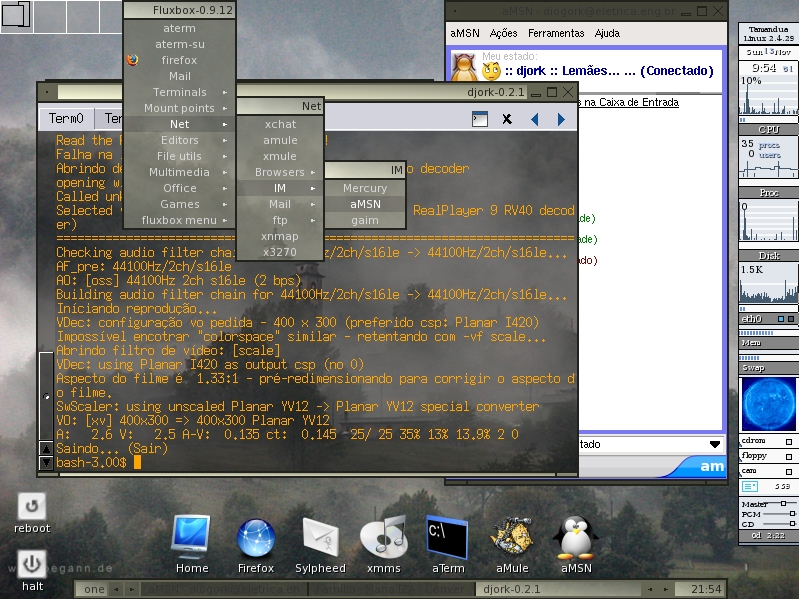
Task: Adjust the Master volume slider
Action: point(781,503)
